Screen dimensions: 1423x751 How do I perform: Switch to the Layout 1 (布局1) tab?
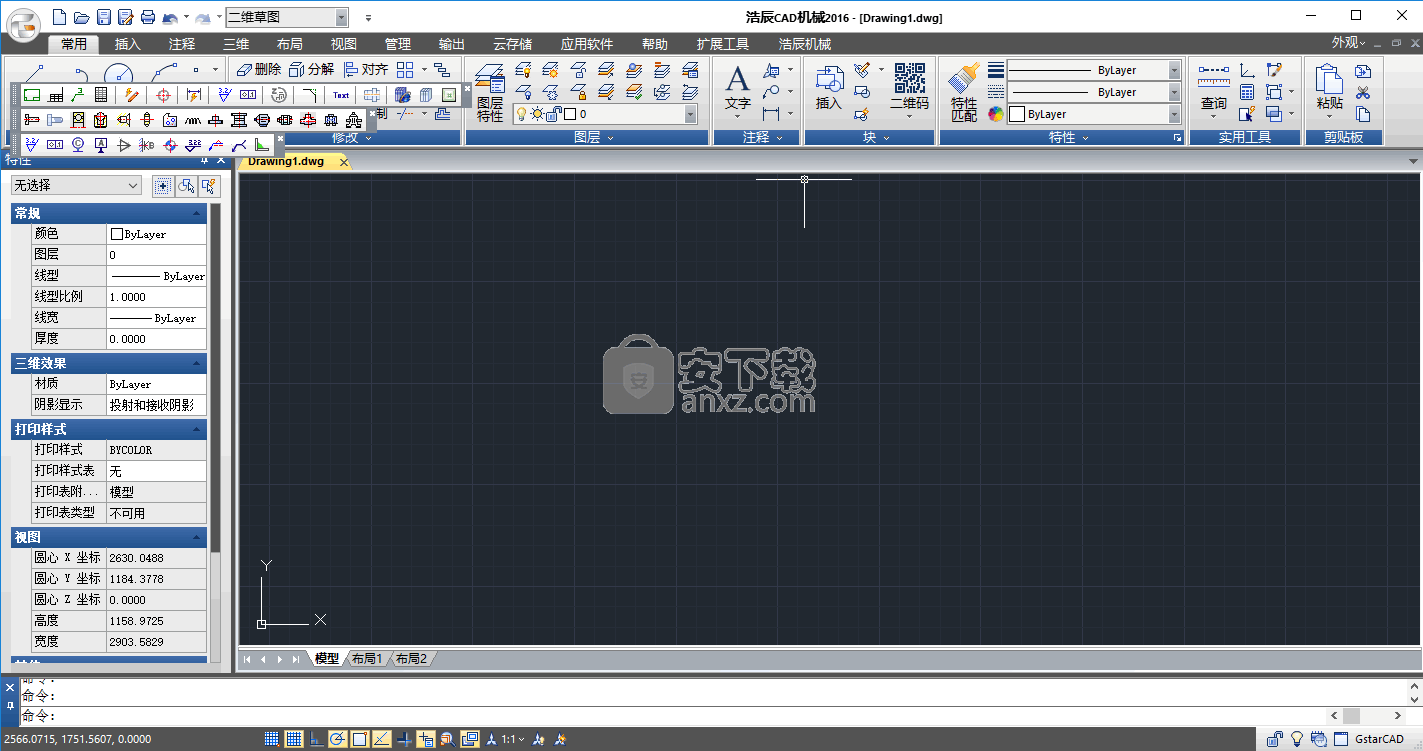[x=367, y=658]
